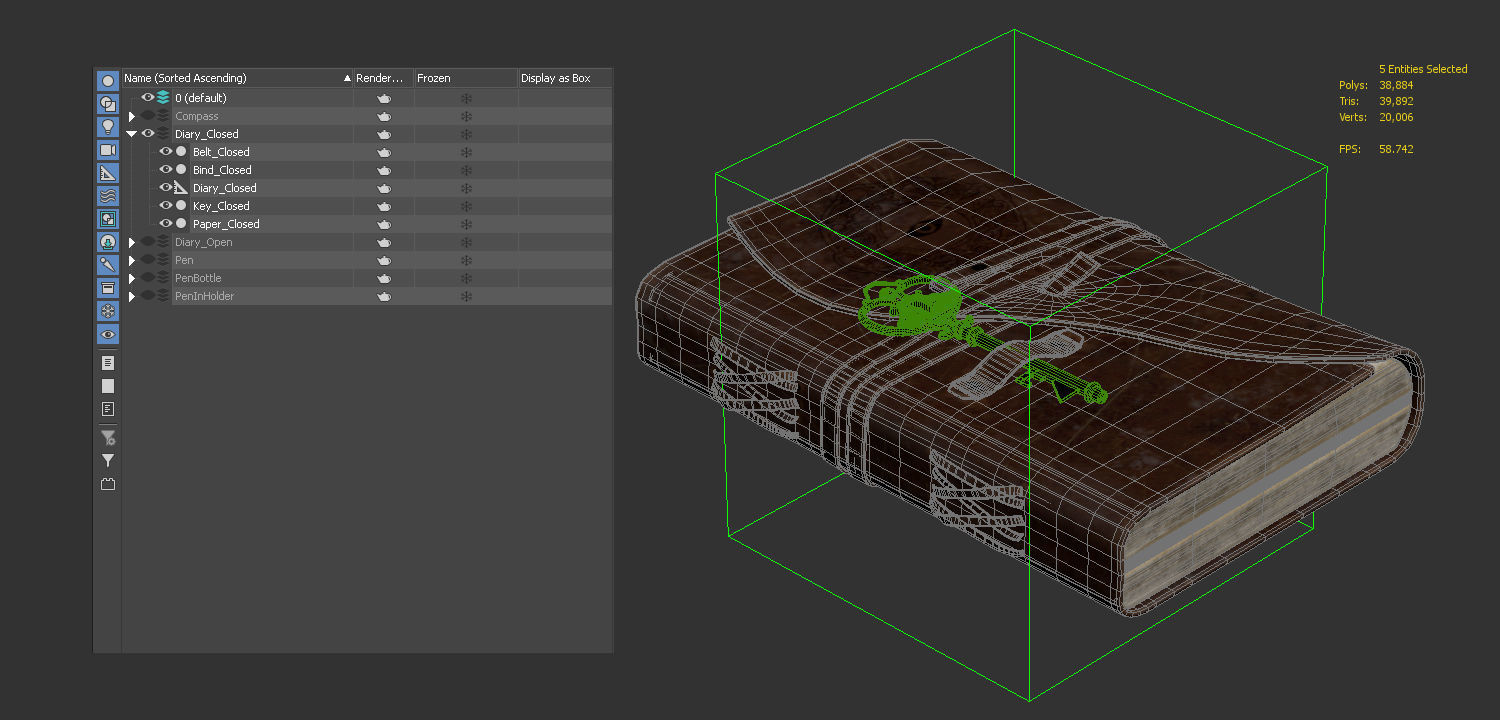Click the ascending sort arrow in Name header

tap(347, 78)
